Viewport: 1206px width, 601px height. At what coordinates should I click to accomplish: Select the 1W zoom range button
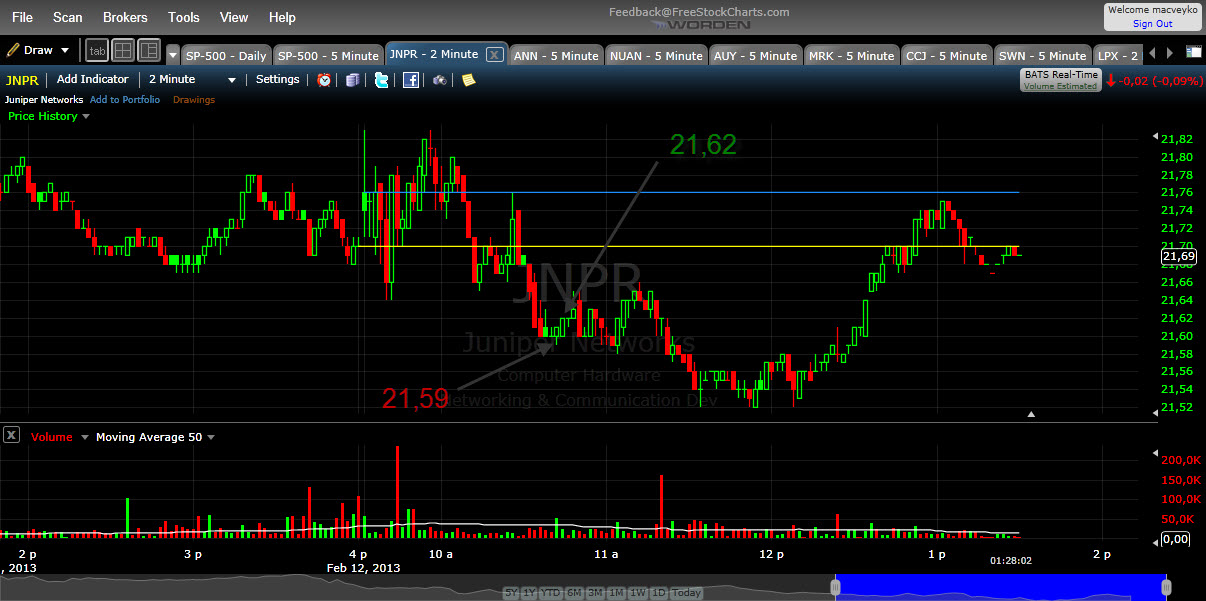pyautogui.click(x=637, y=593)
